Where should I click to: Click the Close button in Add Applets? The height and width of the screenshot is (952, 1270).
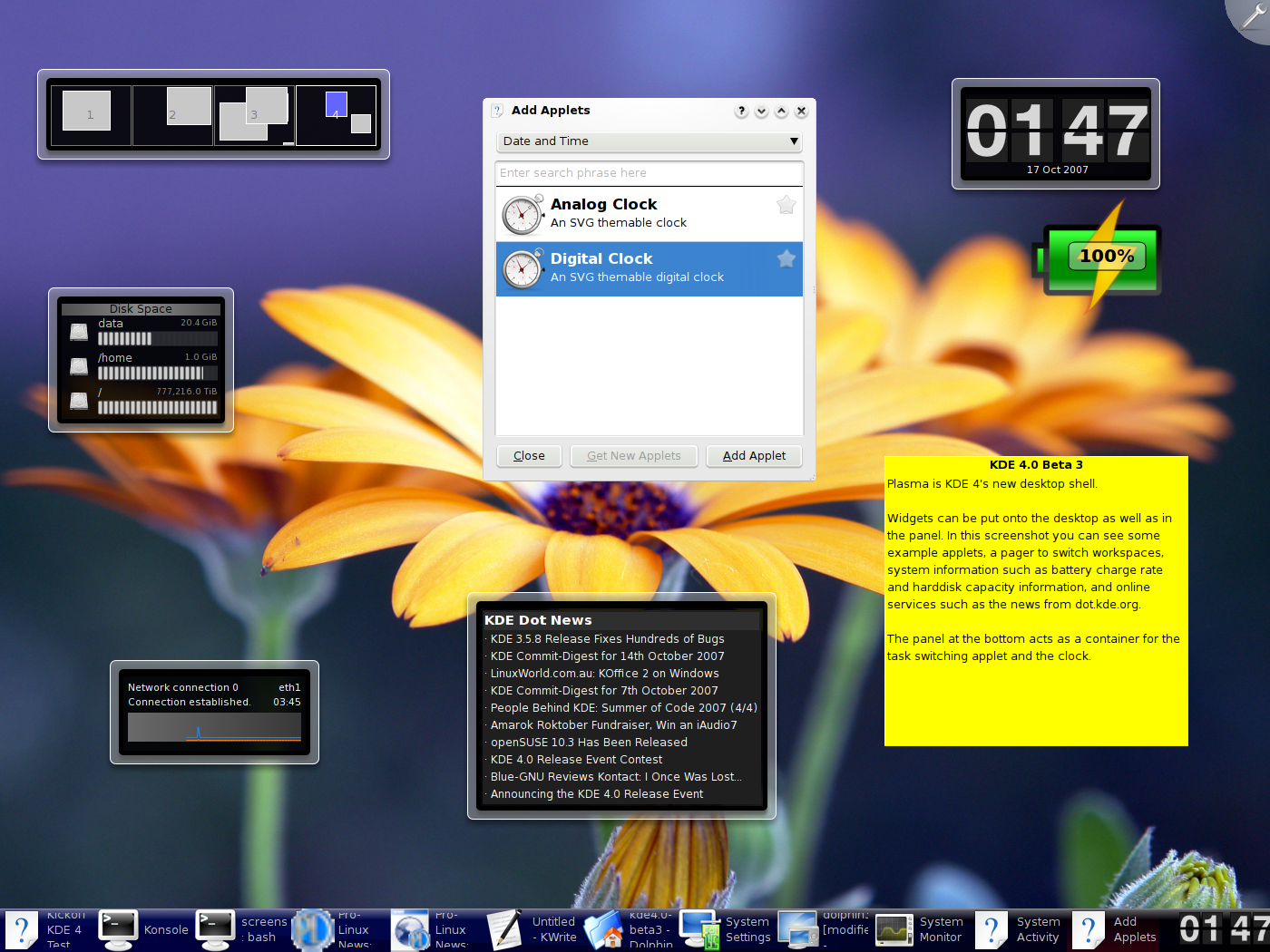pos(529,456)
